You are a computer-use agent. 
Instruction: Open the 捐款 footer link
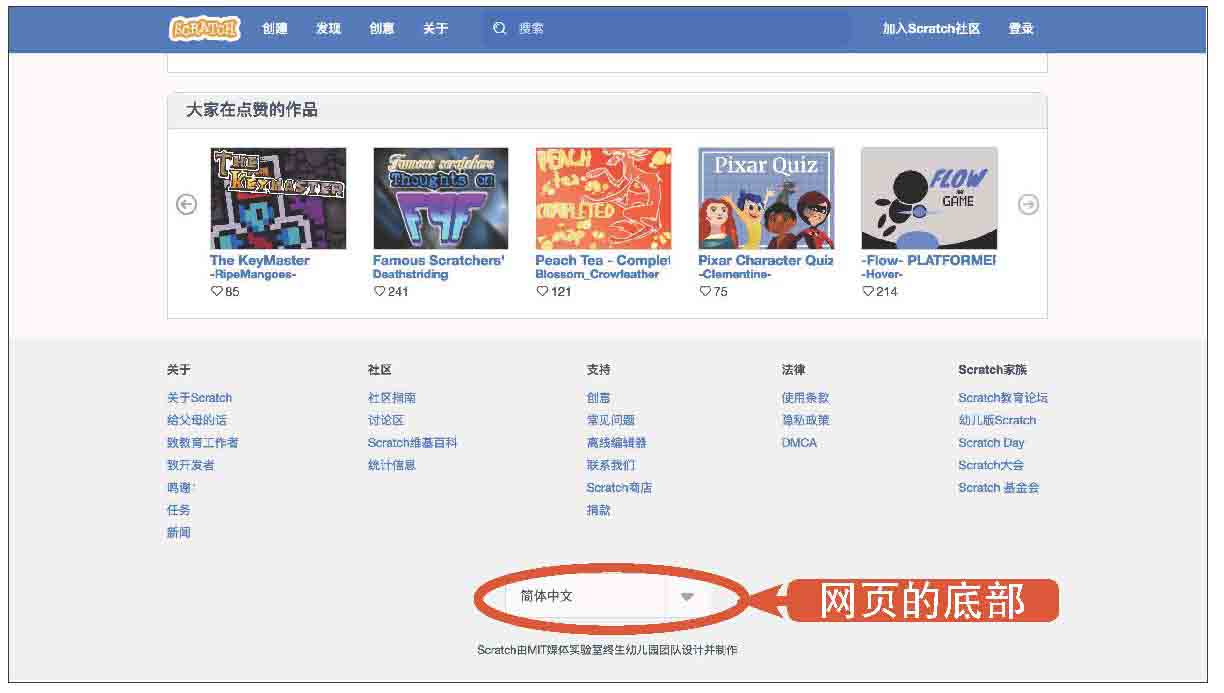pos(598,510)
